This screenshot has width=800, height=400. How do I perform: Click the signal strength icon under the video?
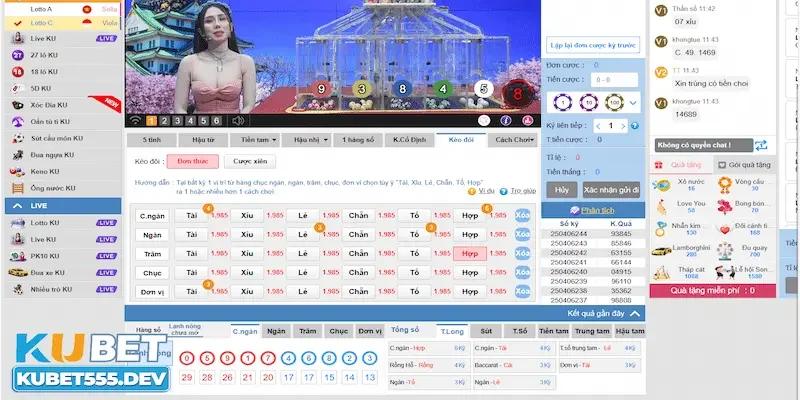[135, 121]
